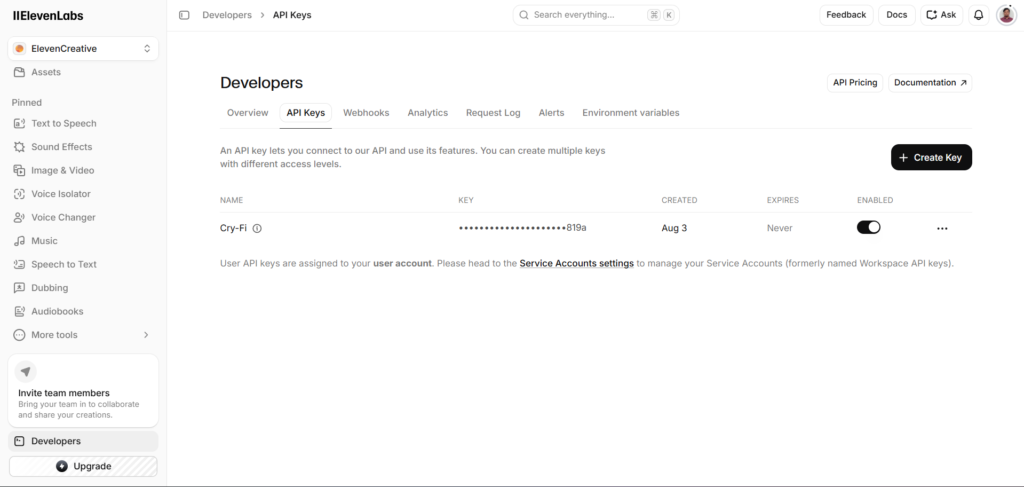
Task: Click the info icon beside Cry-Fi
Action: point(257,228)
